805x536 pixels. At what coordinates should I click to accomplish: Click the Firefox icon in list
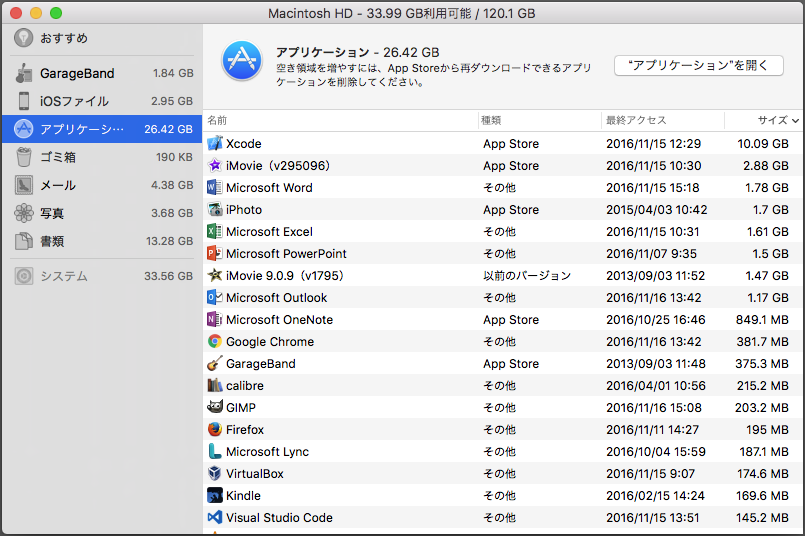coord(214,430)
